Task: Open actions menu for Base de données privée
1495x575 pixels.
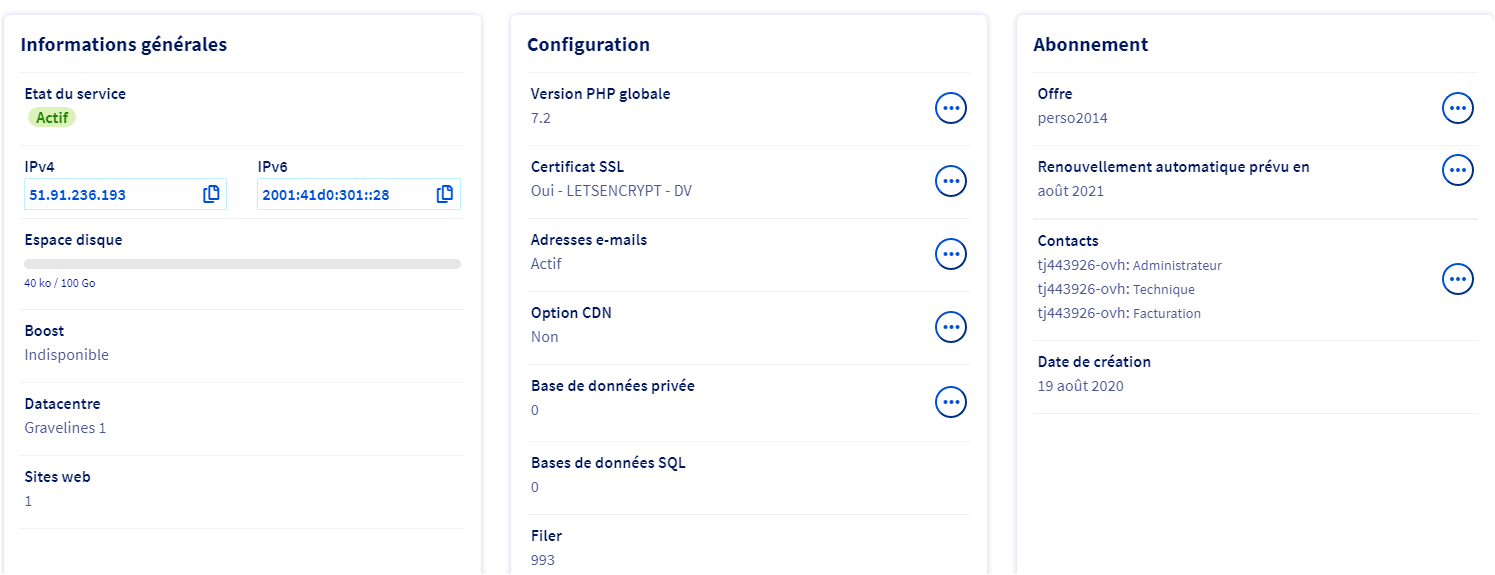Action: [951, 402]
